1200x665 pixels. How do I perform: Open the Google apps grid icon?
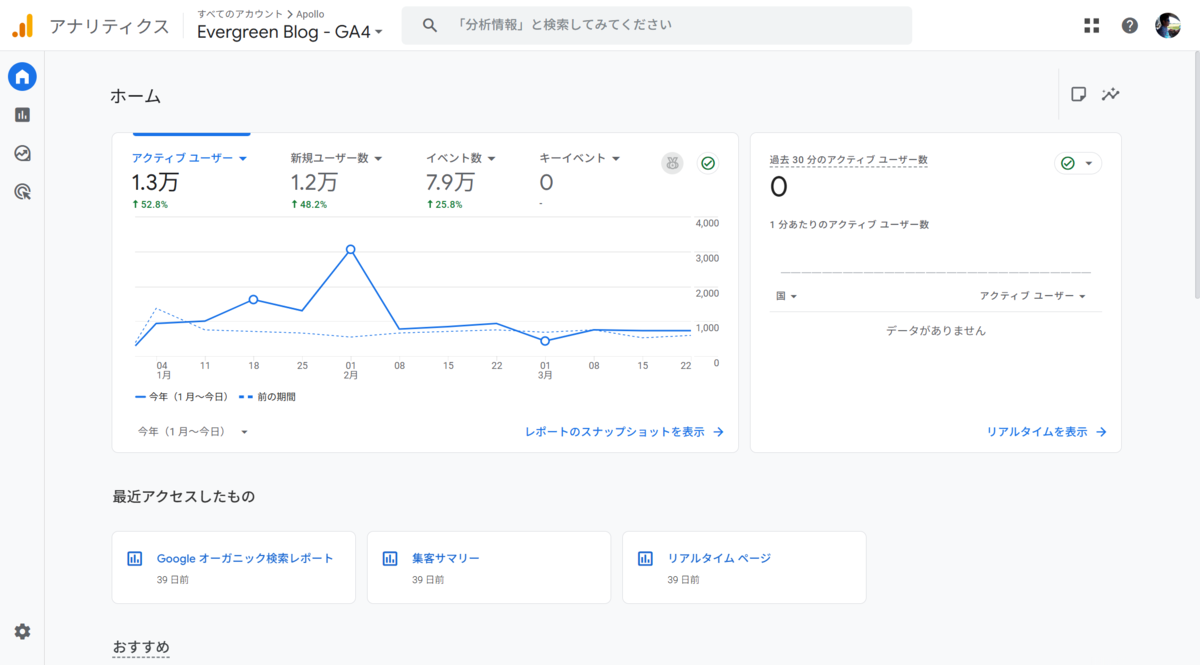[1092, 26]
